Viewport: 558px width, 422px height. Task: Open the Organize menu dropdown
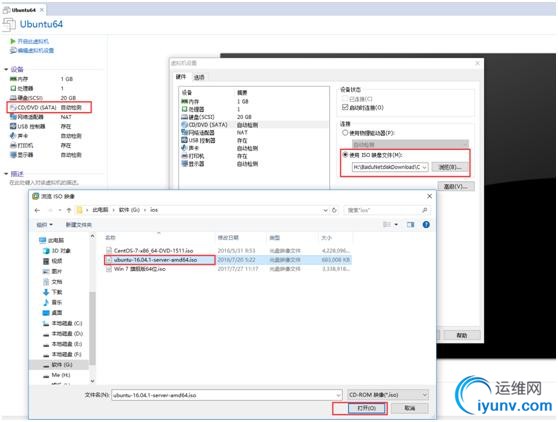(45, 225)
